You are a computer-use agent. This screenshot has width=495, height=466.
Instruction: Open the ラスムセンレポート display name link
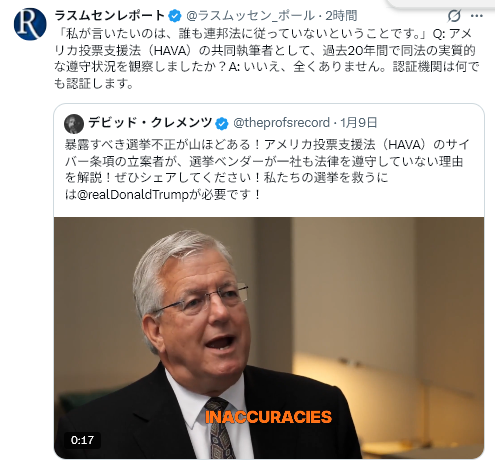click(x=110, y=15)
